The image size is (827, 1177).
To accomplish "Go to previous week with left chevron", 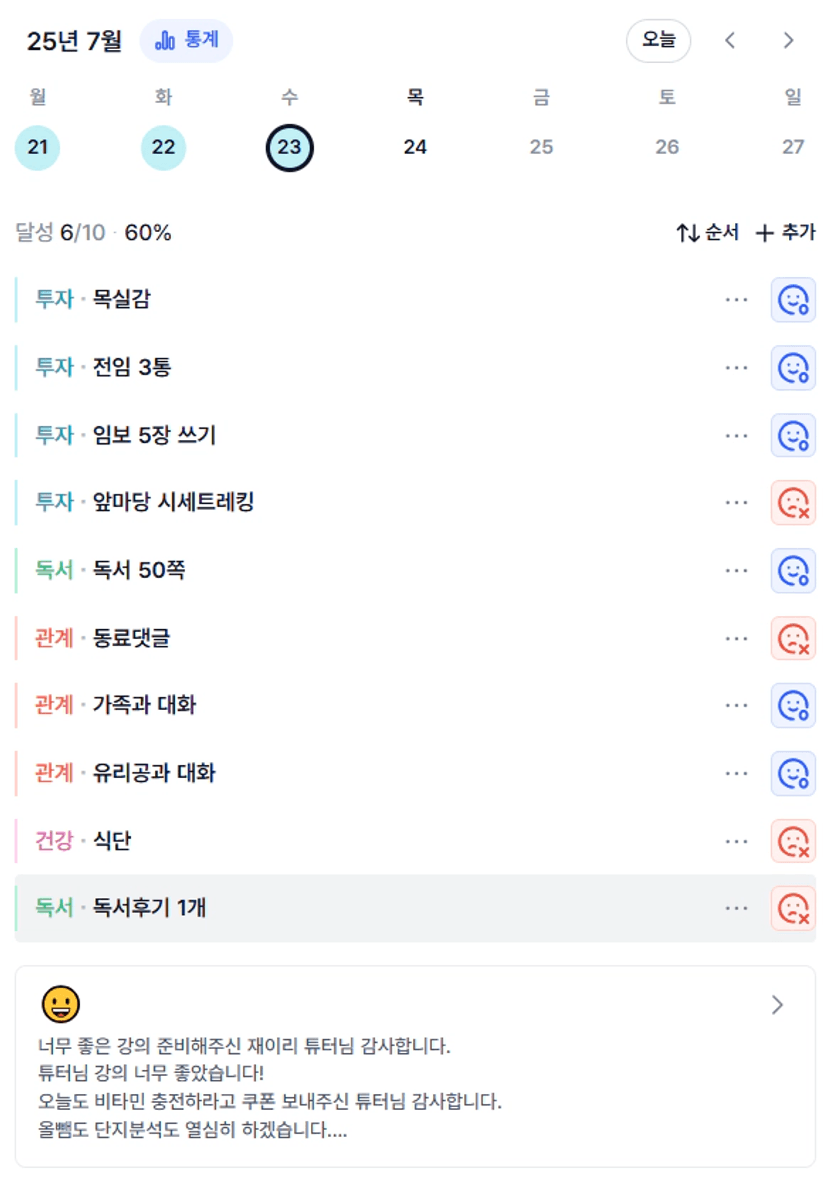I will tap(730, 41).
